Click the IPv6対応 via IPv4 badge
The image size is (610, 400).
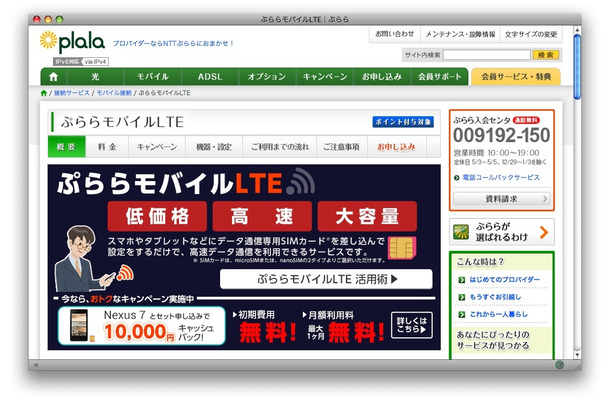[x=81, y=61]
